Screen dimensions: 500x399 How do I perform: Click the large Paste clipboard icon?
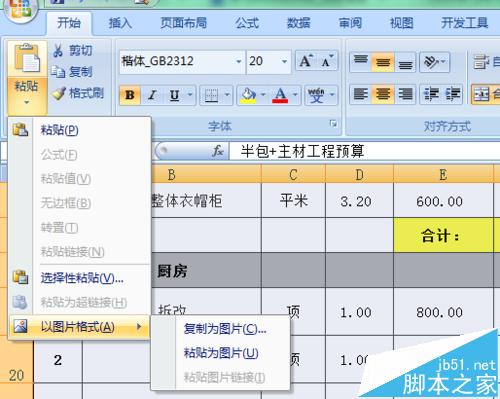click(x=27, y=58)
